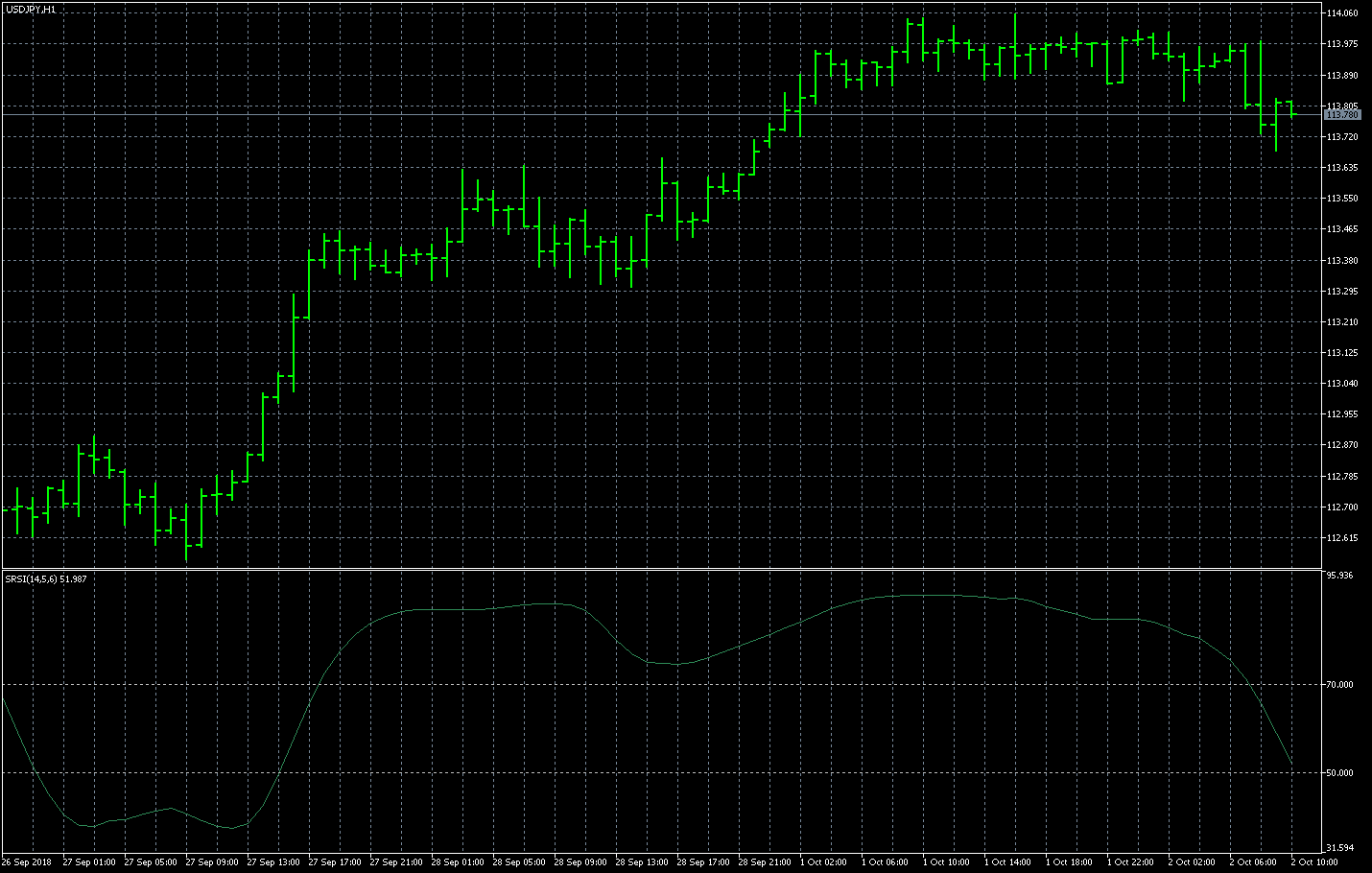Click the 112.615 price scale label
The width and height of the screenshot is (1372, 873).
point(1342,538)
